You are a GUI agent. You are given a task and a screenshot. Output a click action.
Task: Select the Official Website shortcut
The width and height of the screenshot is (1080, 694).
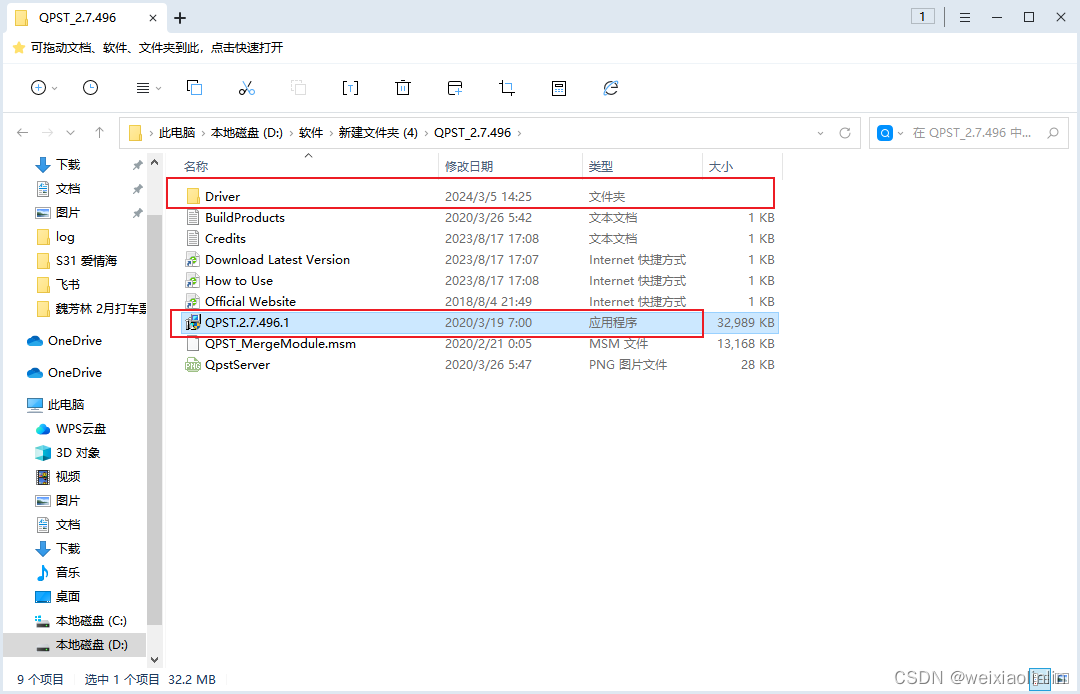coord(479,302)
